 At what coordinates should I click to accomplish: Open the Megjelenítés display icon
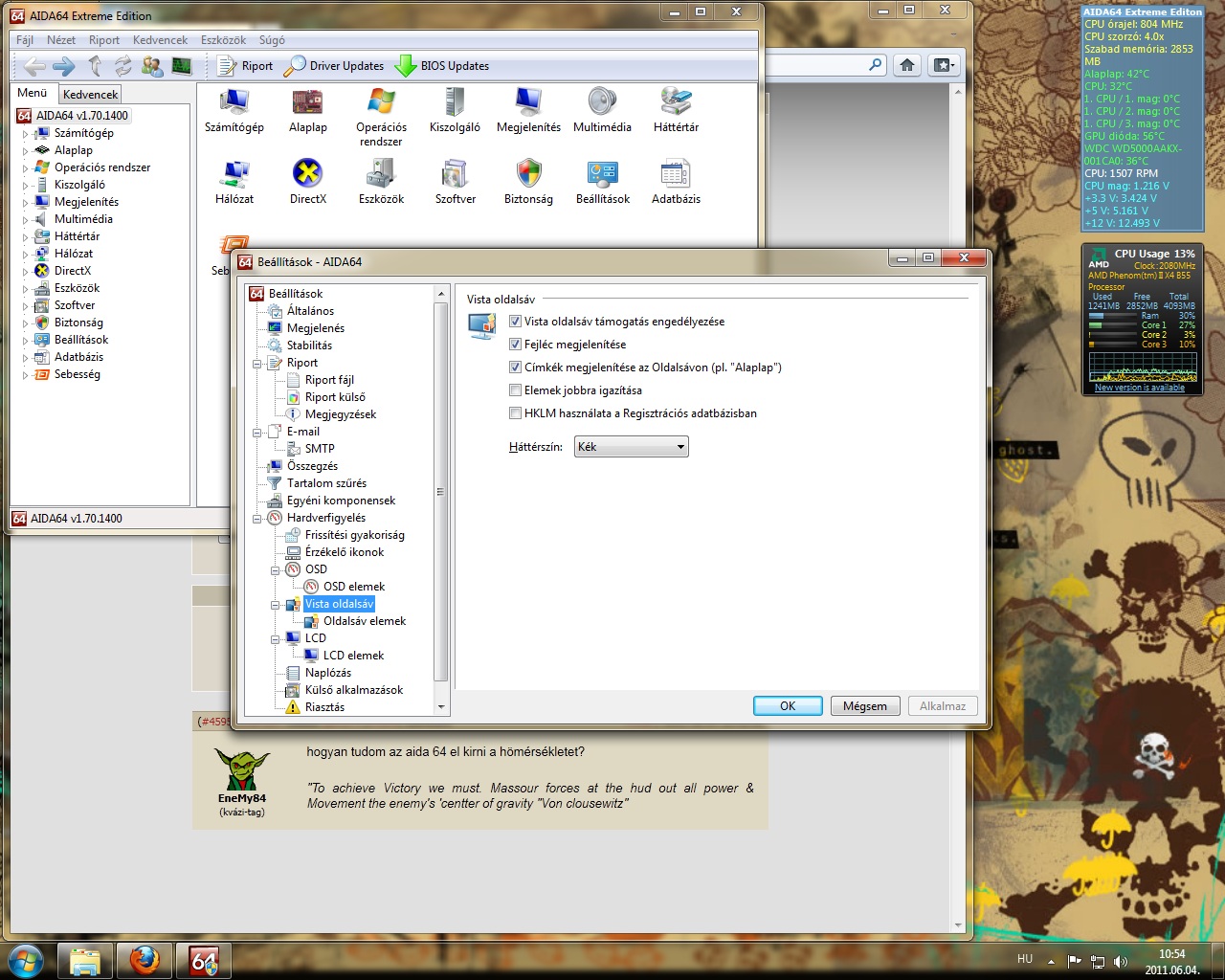(x=528, y=111)
